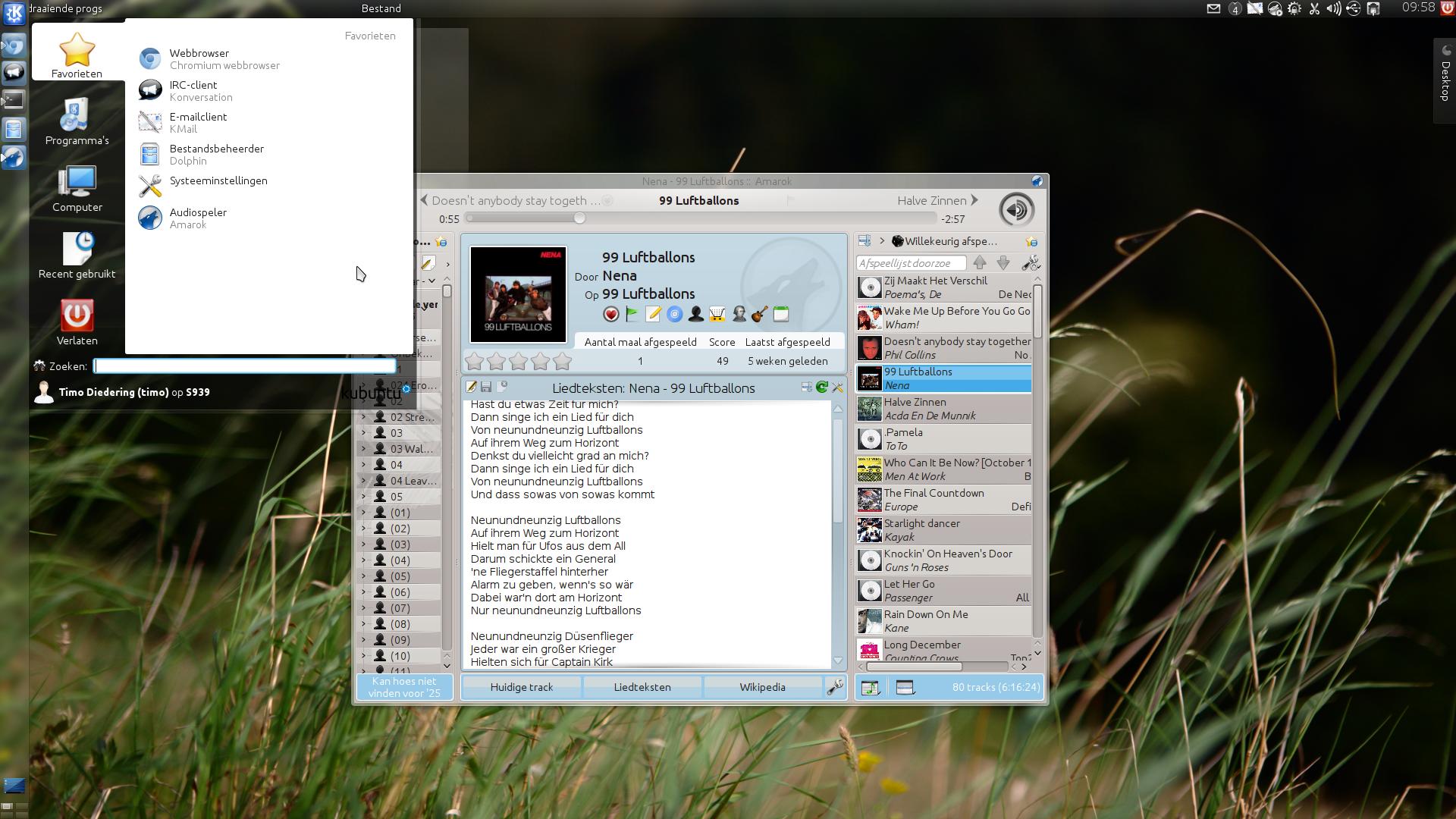Viewport: 1456px width, 819px height.
Task: Move to previous playlist search result arrow
Action: click(980, 263)
